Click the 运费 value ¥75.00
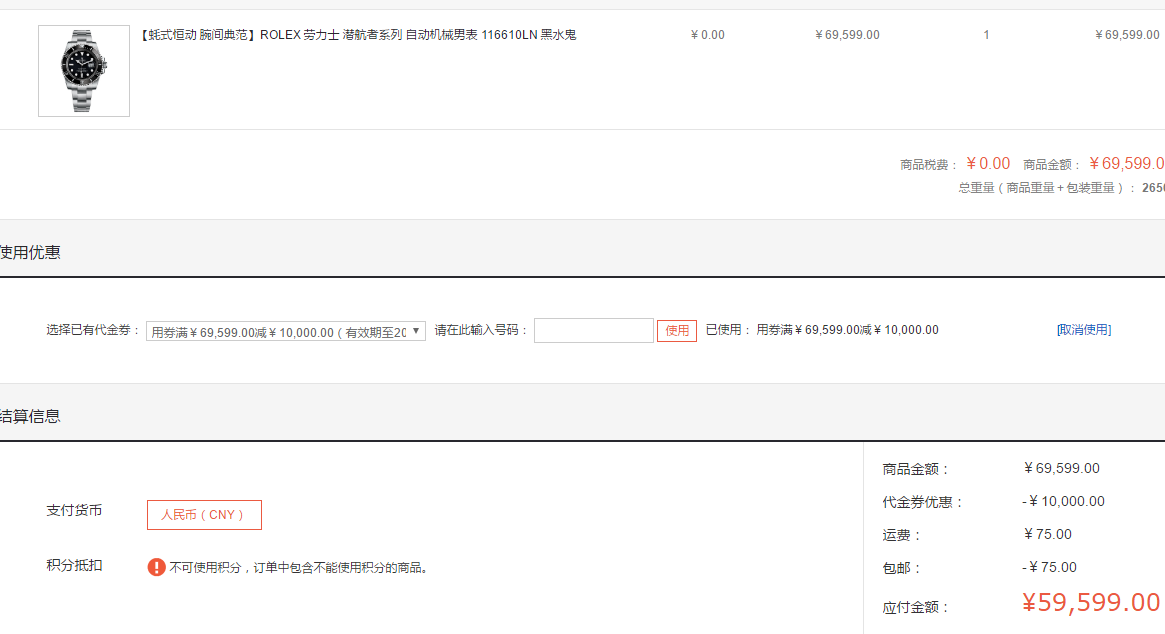Screen dimensions: 1165x634 pos(1048,534)
